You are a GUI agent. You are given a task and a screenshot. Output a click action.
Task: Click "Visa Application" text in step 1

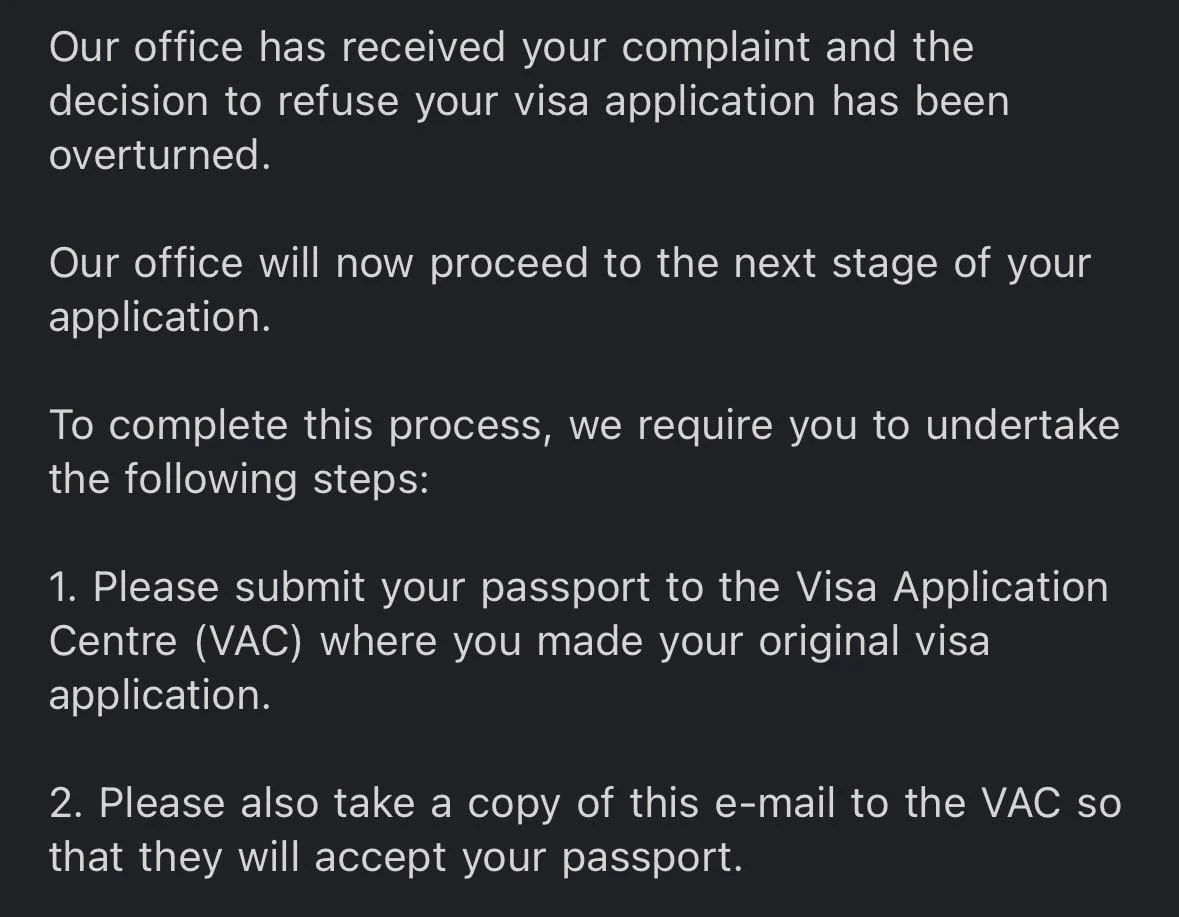(x=952, y=588)
